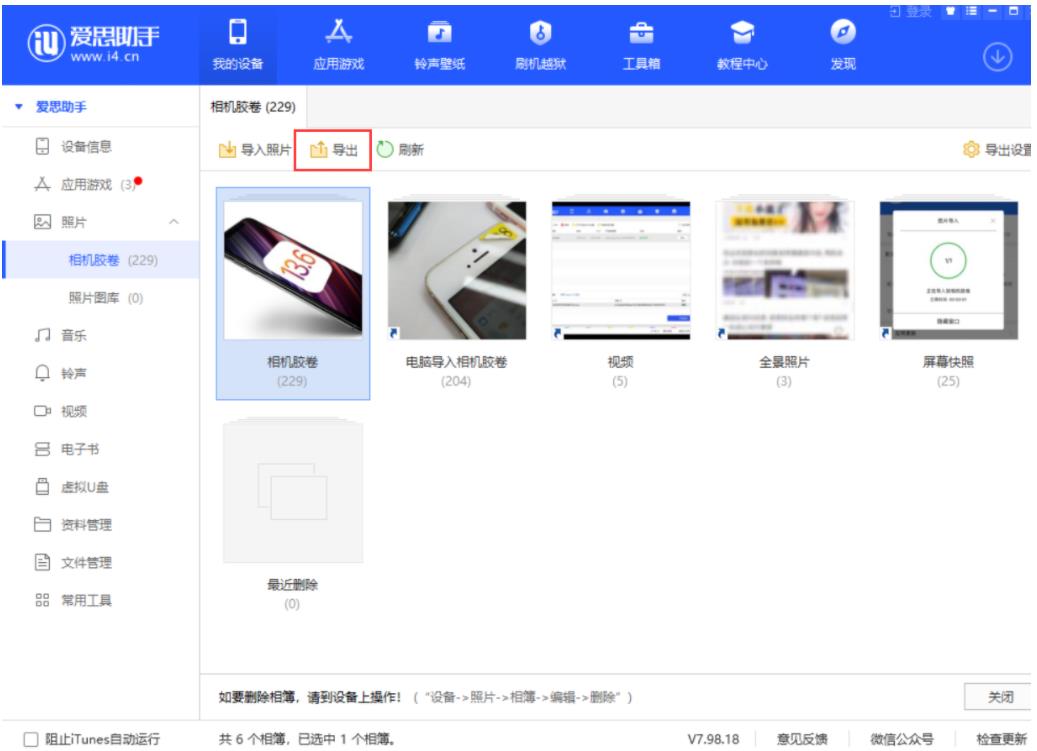The width and height of the screenshot is (1037, 751).
Task: Refresh the album list with 刷新
Action: [399, 150]
